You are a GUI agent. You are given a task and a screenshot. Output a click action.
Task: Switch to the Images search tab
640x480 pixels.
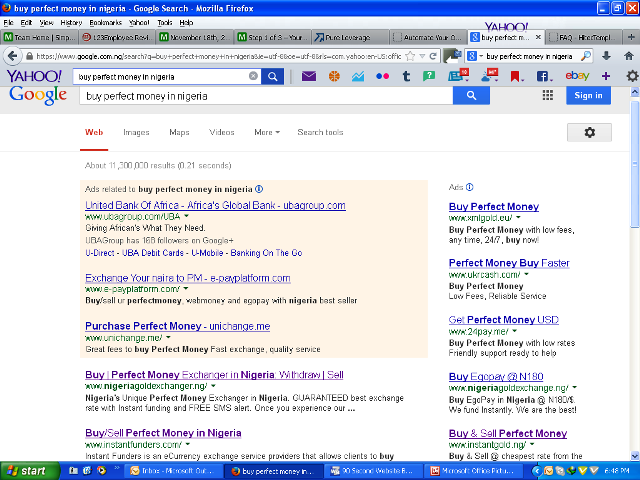coord(136,132)
